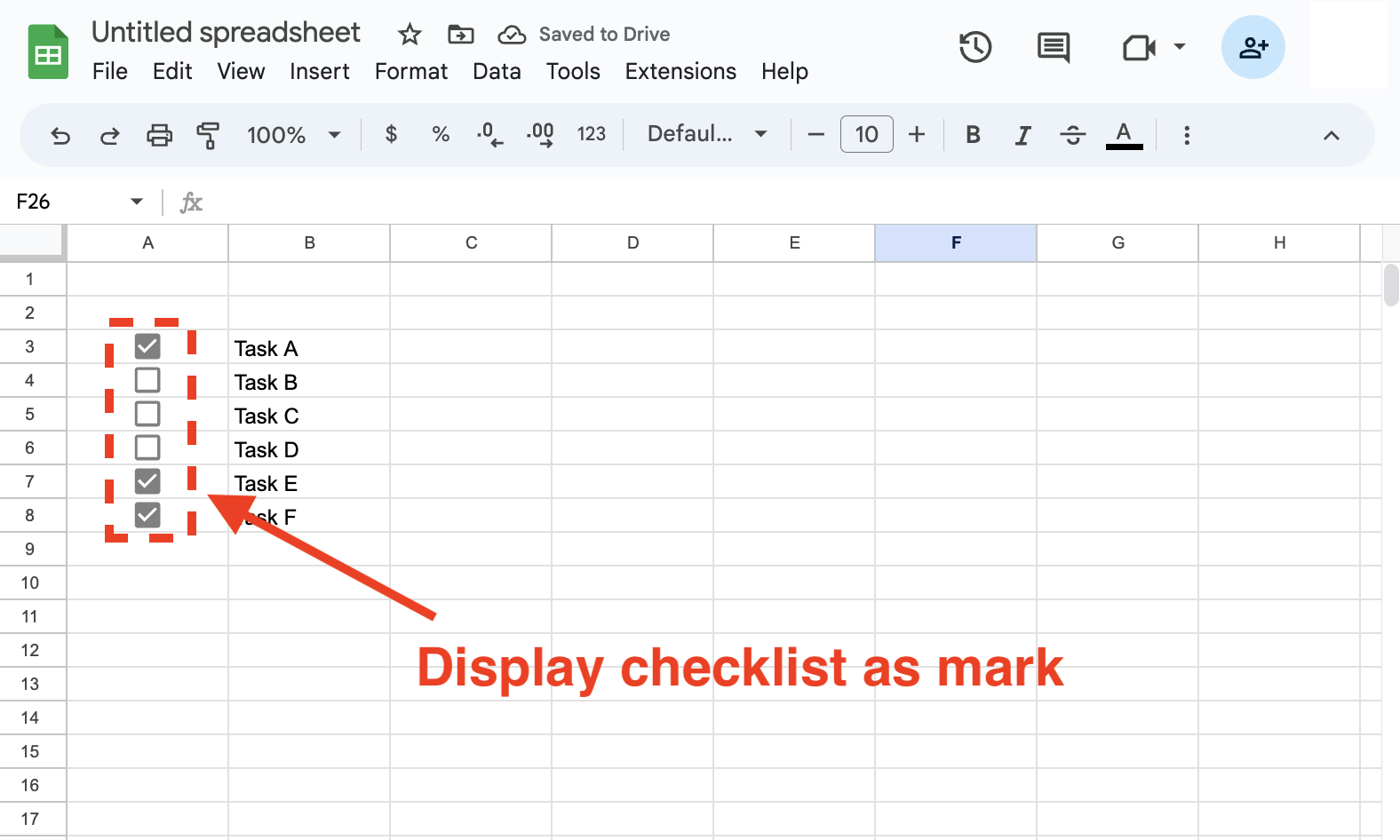This screenshot has width=1400, height=840.
Task: Decrease decimal places
Action: point(489,135)
